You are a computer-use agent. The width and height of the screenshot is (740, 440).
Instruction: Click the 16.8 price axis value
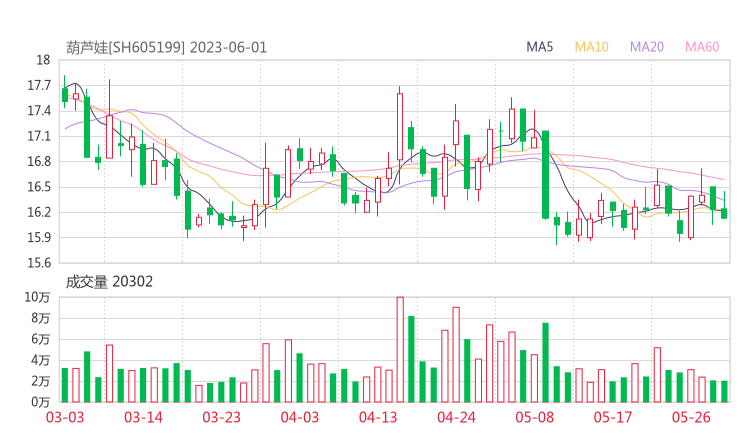[x=39, y=161]
